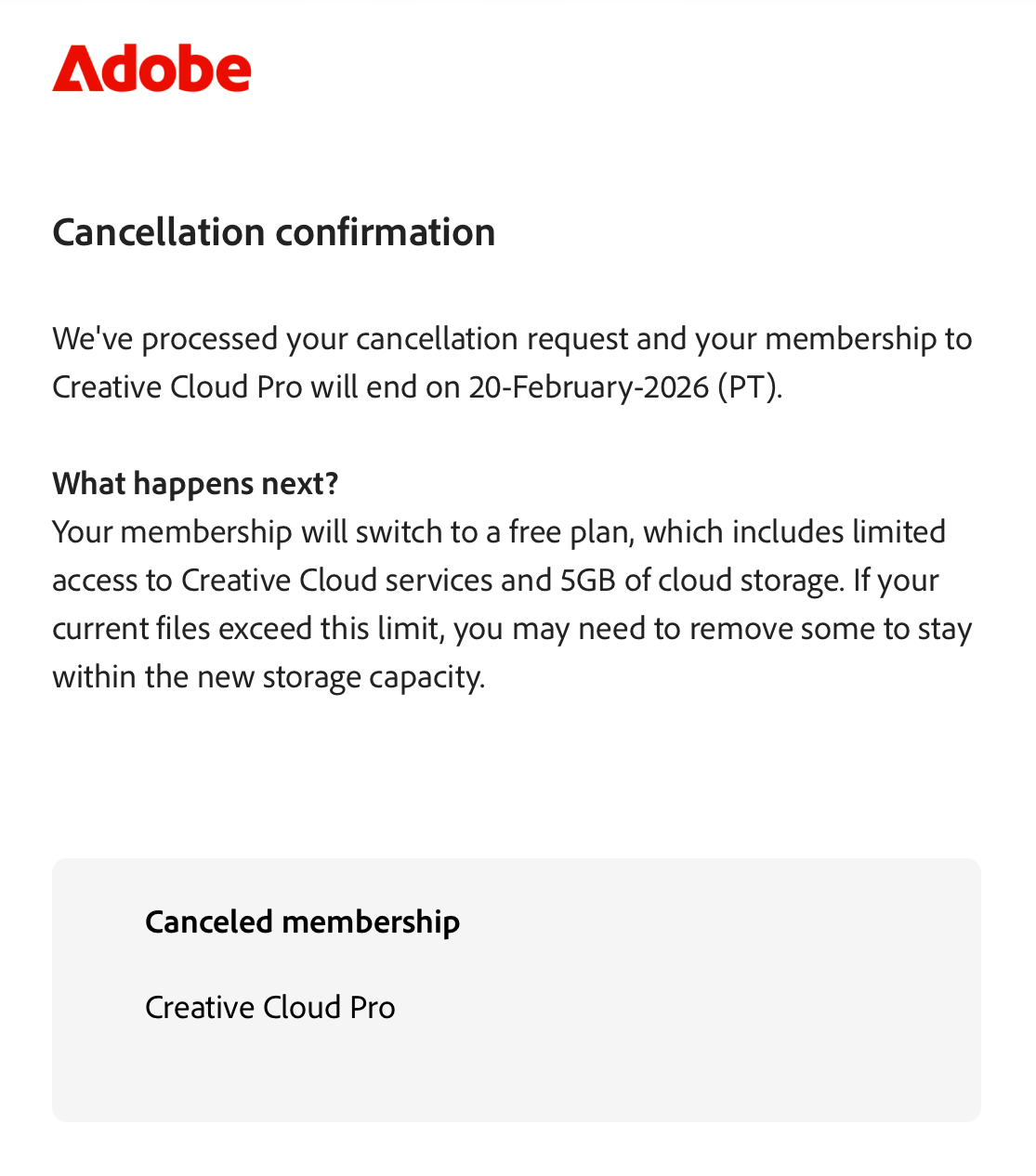Viewport: 1036px width, 1176px height.
Task: Click the red Adobe logo
Action: [151, 69]
